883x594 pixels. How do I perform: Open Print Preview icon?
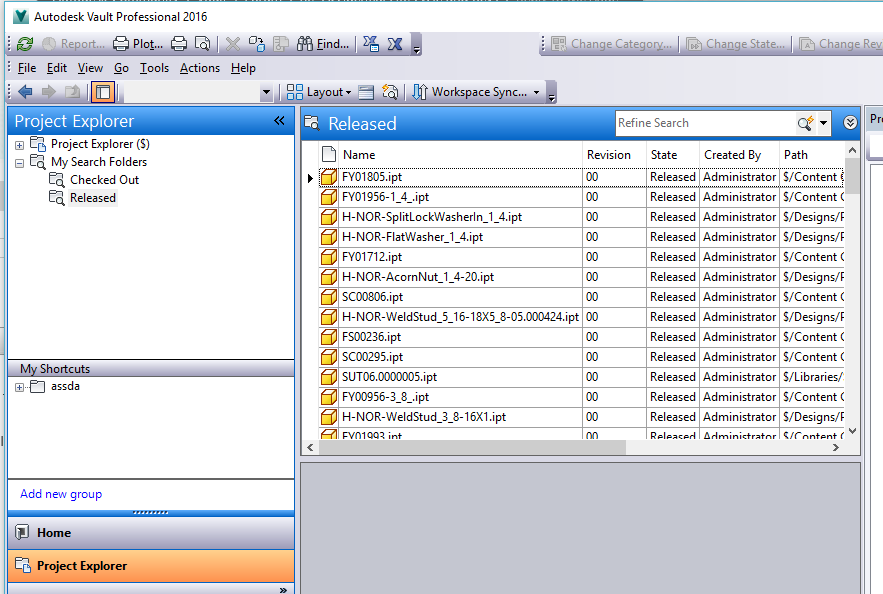coord(201,44)
